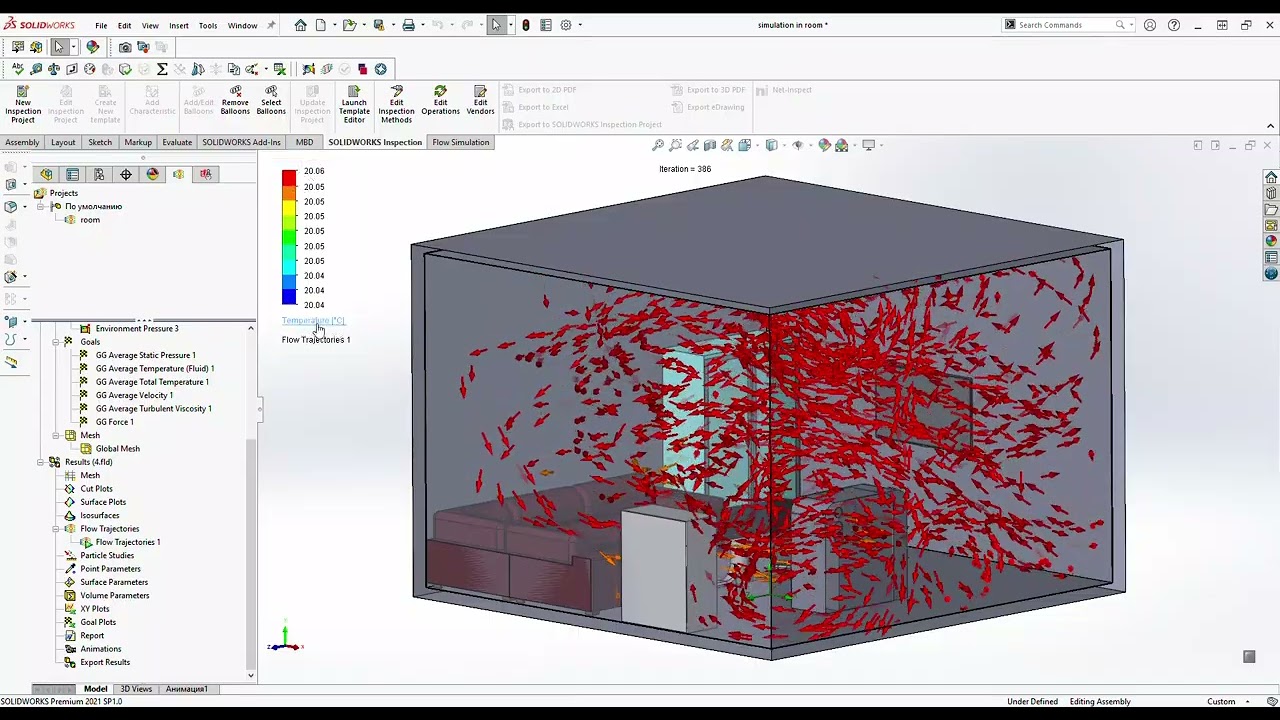Click Remove Balloons tool
The image size is (1280, 720).
[x=235, y=100]
